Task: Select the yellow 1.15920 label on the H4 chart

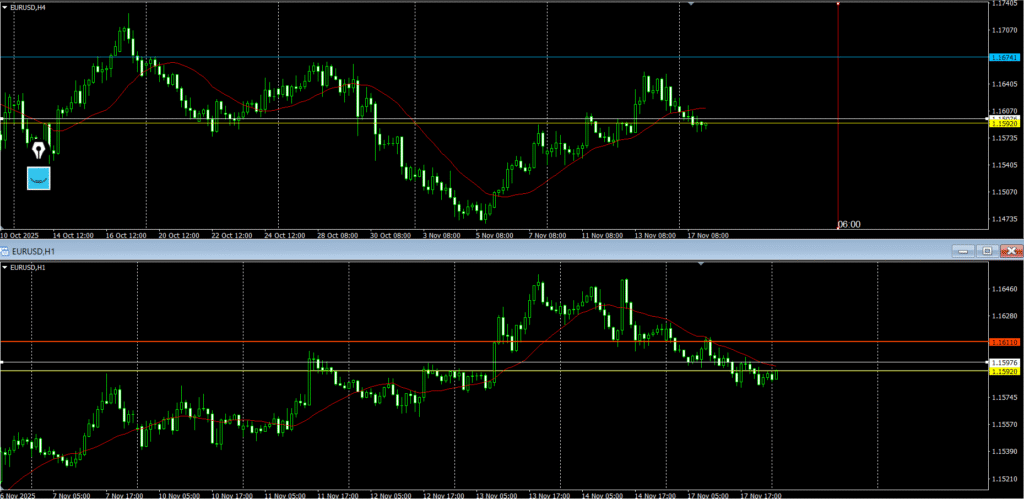Action: tap(1004, 124)
